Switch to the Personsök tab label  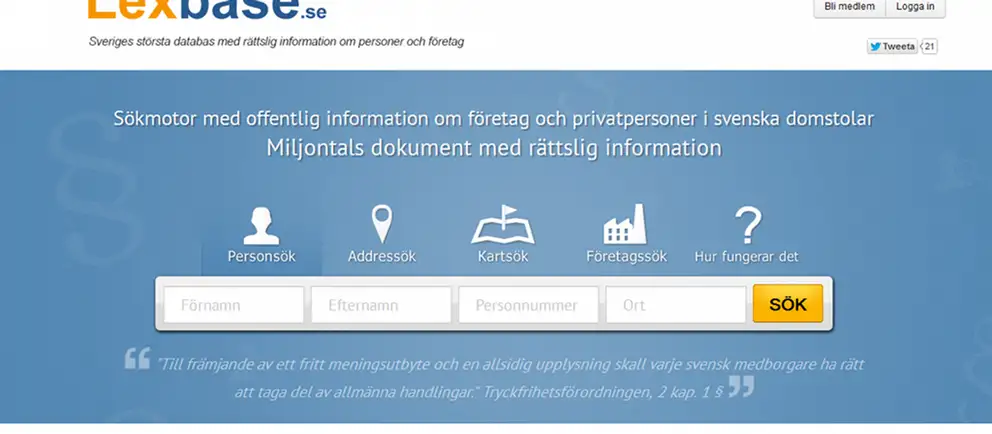262,257
